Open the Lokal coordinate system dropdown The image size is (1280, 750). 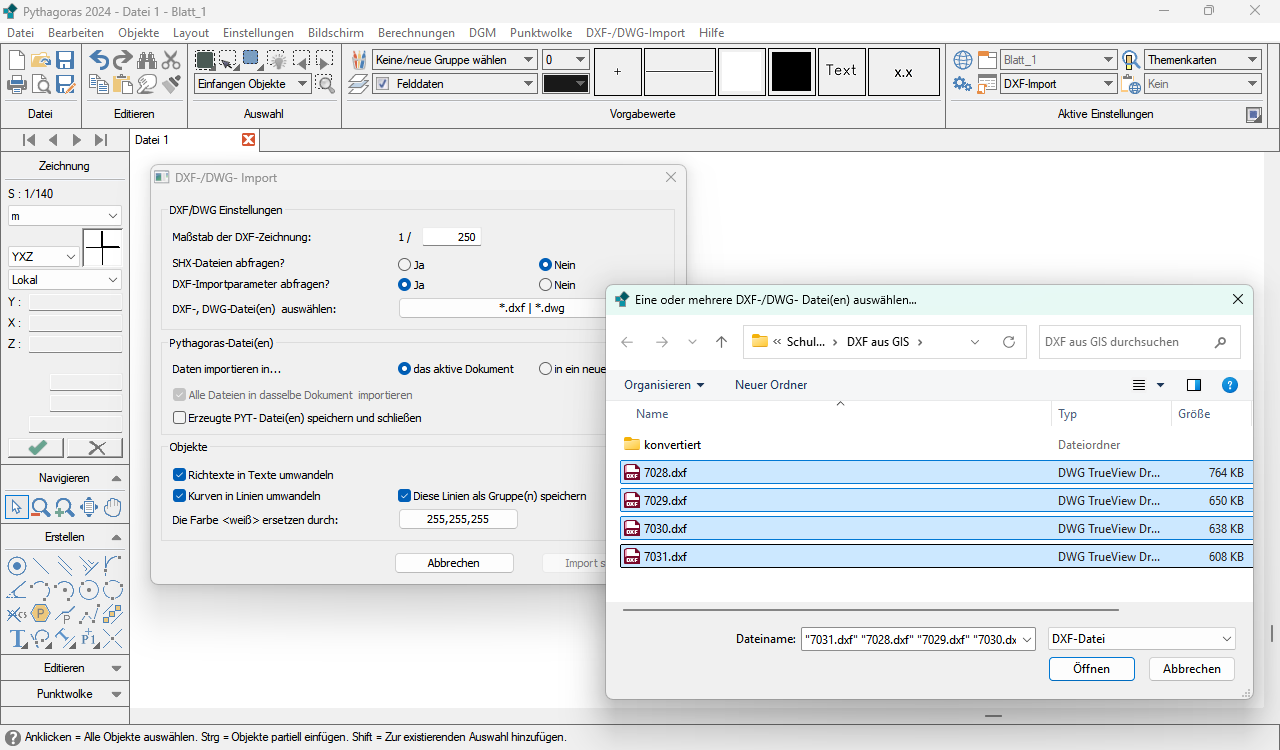pos(65,280)
